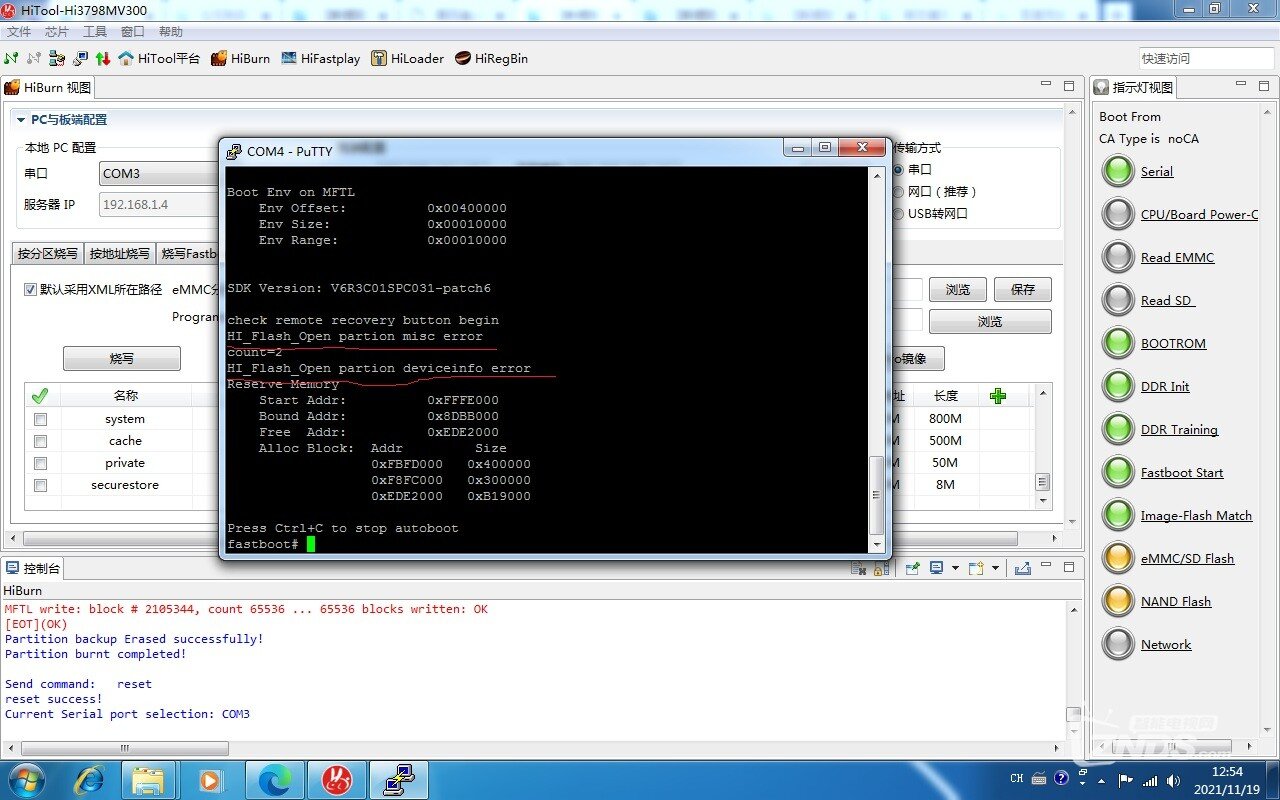
Task: Click the 服务器 IP input field
Action: pos(158,204)
